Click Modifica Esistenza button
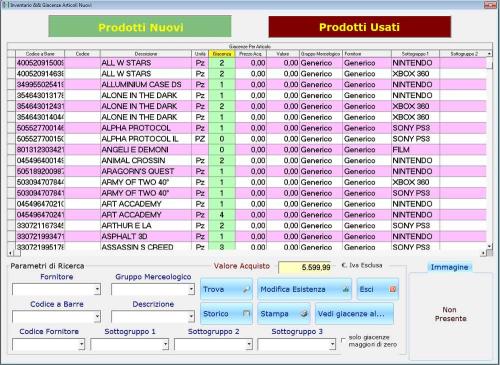Image resolution: width=500 pixels, height=365 pixels. 305,289
